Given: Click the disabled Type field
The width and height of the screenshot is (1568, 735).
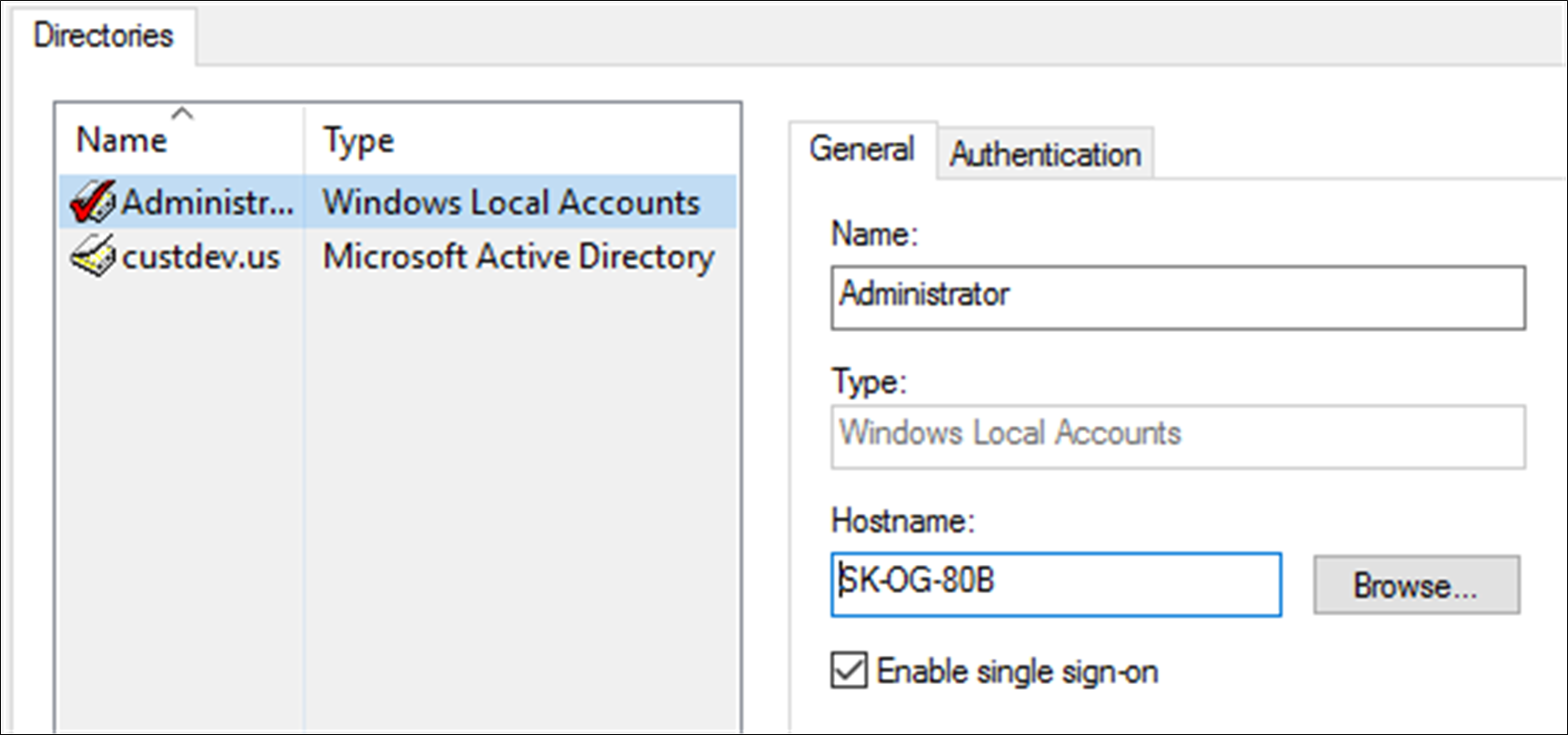Looking at the screenshot, I should [x=1178, y=437].
